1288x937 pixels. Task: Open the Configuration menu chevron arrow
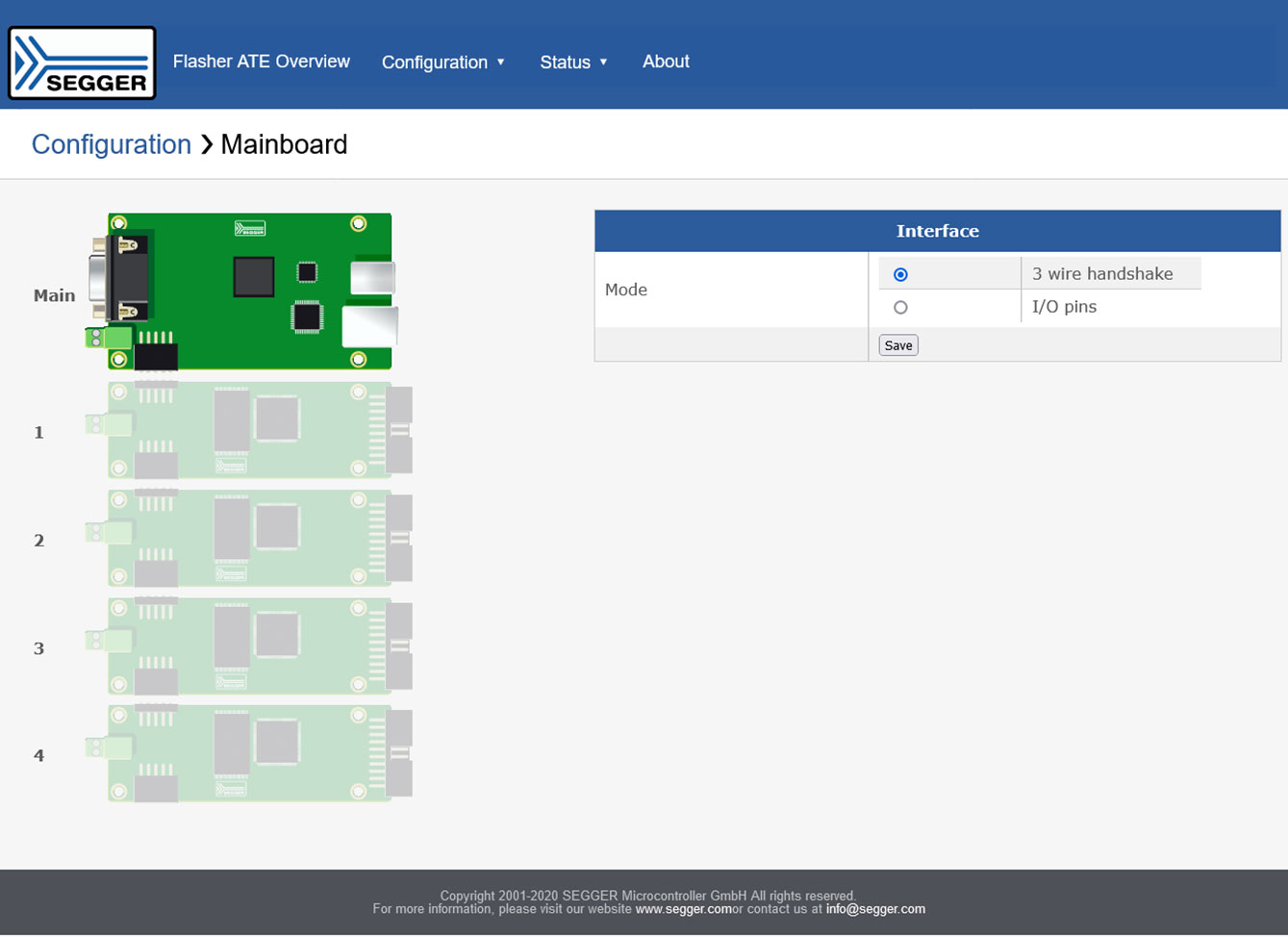click(x=501, y=62)
